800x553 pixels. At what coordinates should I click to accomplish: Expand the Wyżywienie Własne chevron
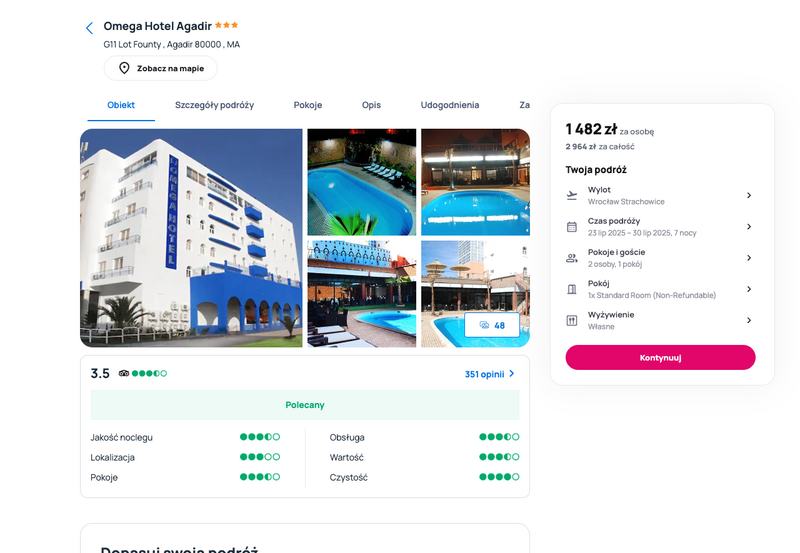point(749,320)
